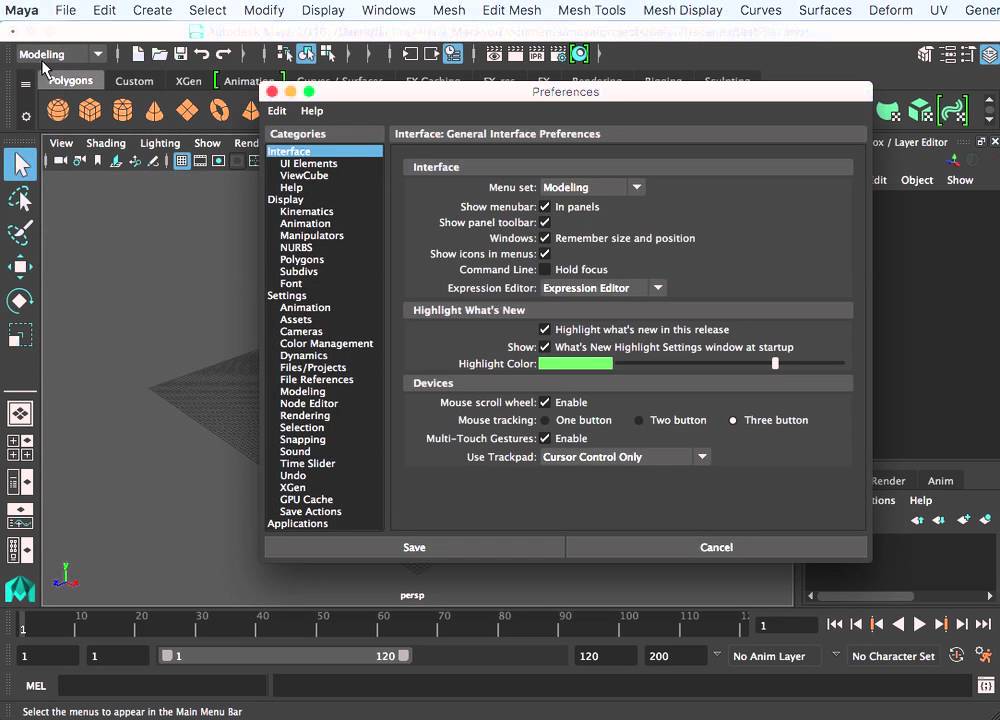Select the Polygons display category
Screen dimensions: 1000x720
[x=302, y=260]
